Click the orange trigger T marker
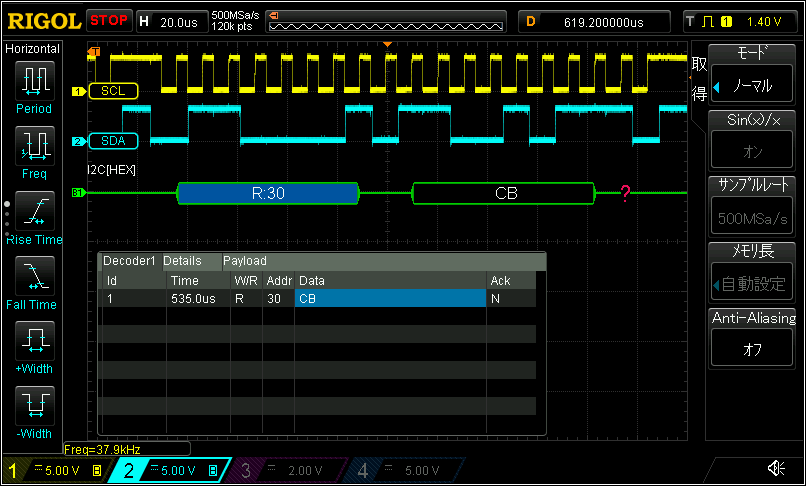This screenshot has width=806, height=486. (95, 51)
